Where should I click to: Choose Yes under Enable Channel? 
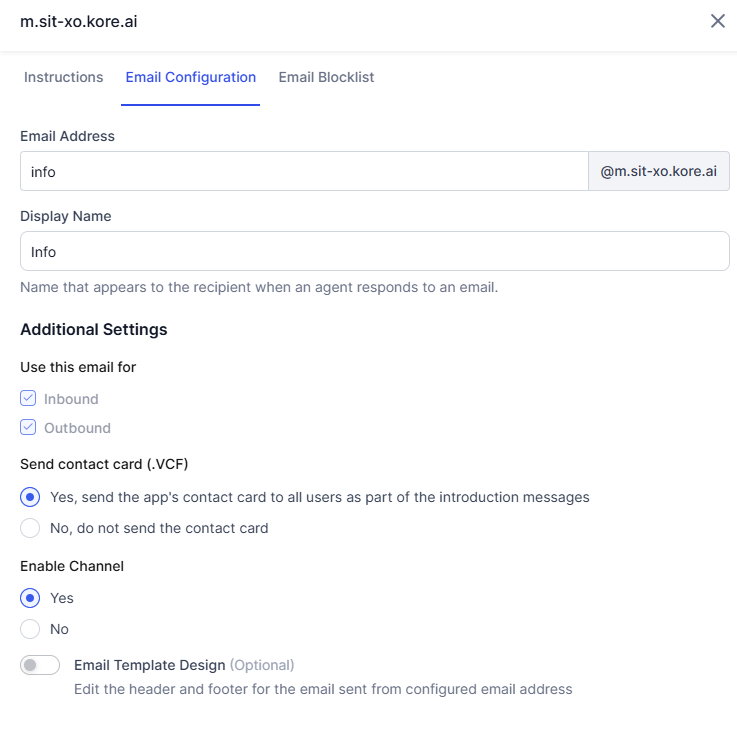(31, 598)
